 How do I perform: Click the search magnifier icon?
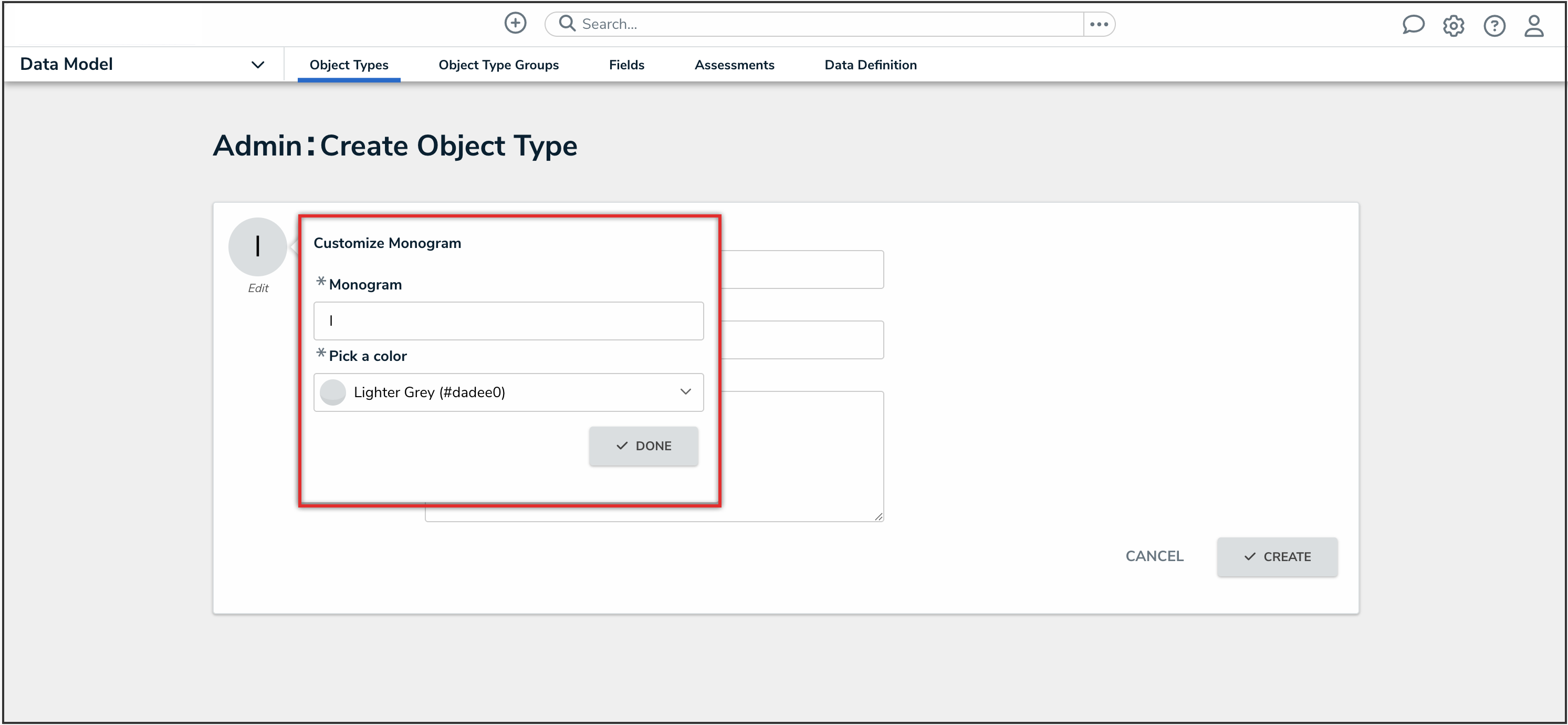[567, 24]
